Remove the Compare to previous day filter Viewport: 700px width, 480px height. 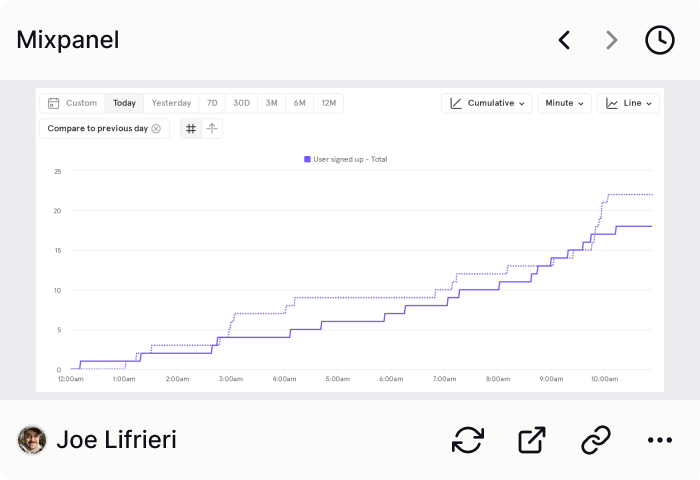pyautogui.click(x=156, y=129)
